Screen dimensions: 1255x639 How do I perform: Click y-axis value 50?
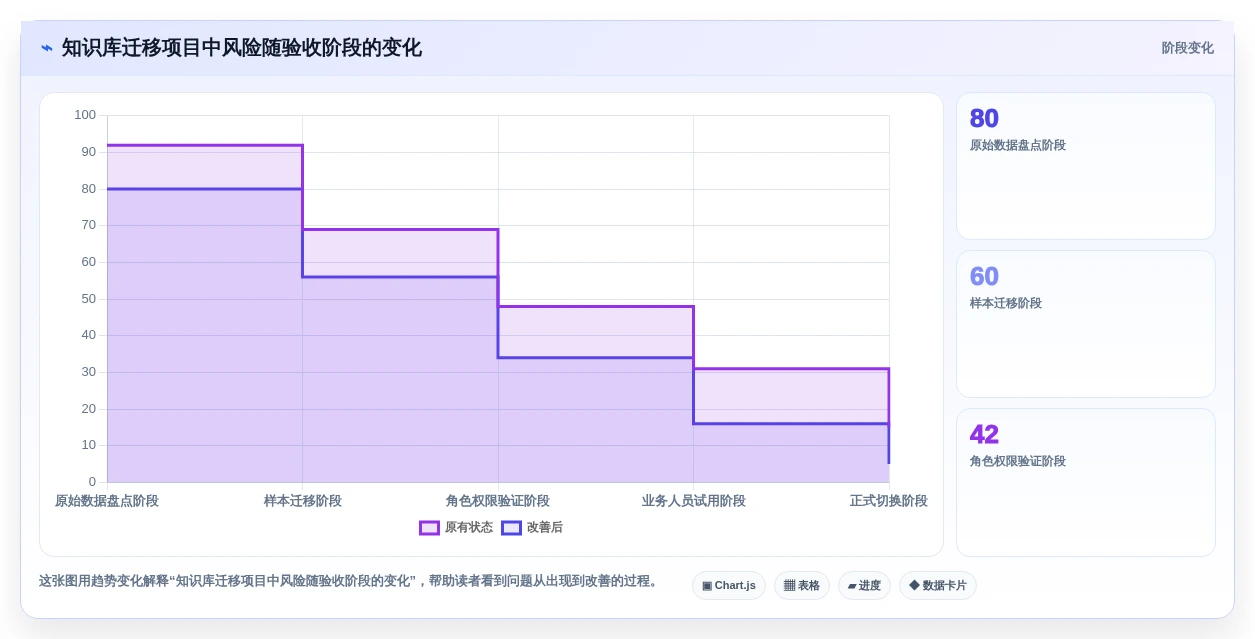coord(89,299)
